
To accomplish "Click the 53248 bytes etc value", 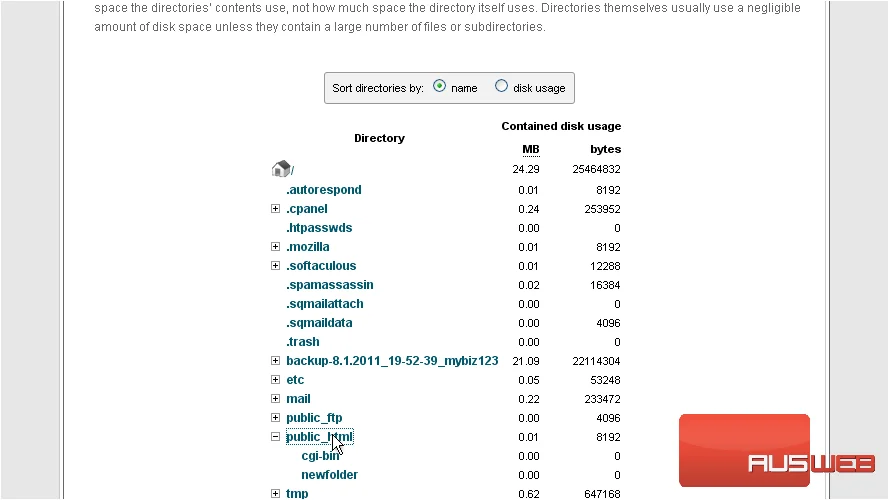I will [606, 380].
